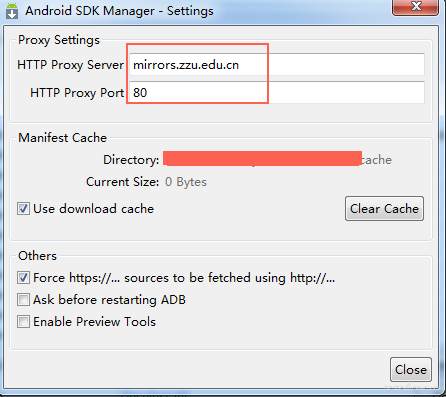The width and height of the screenshot is (446, 397).
Task: Click the Others group heading
Action: [x=37, y=256]
